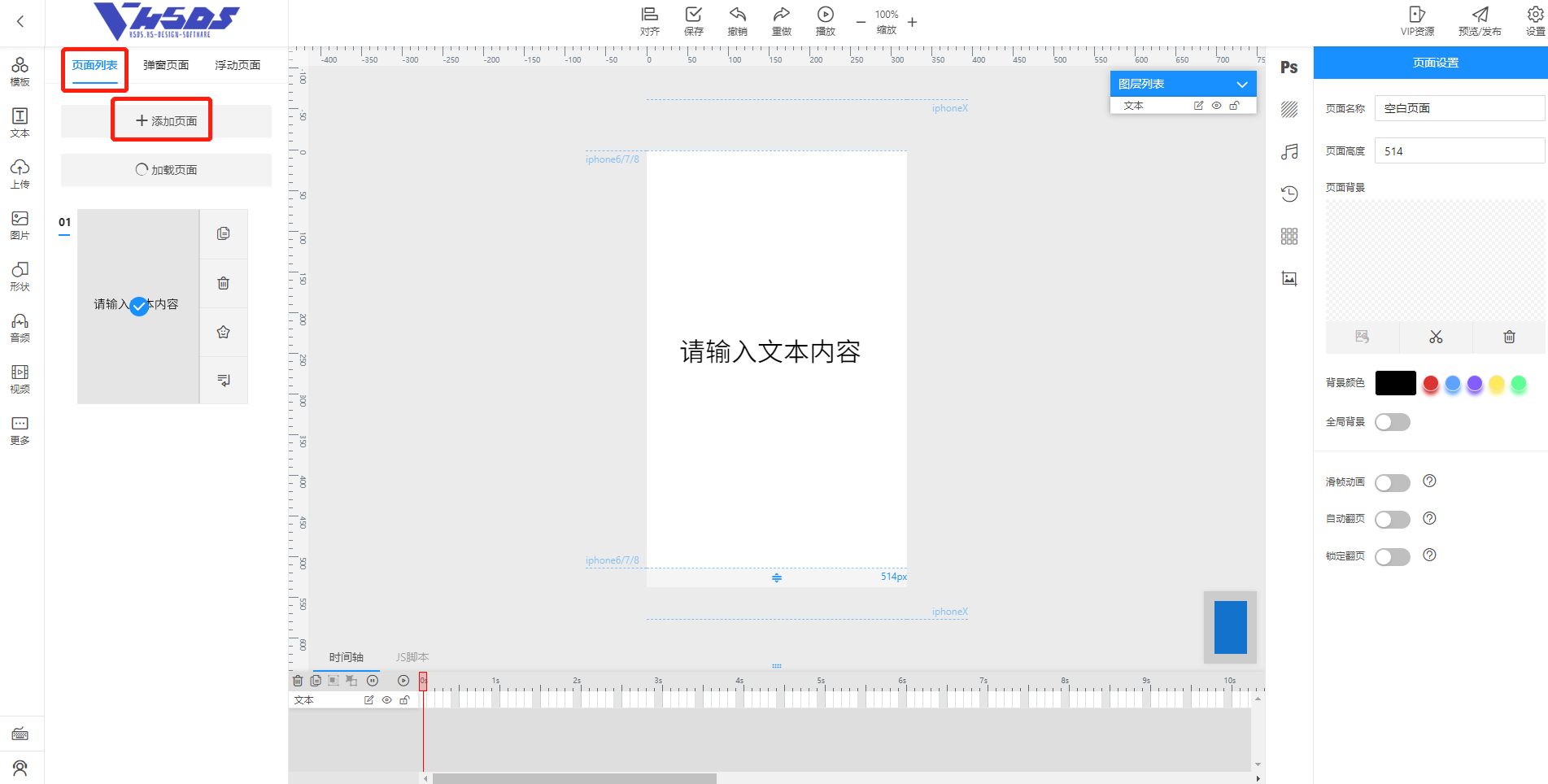Enable the 全局背景 switch

pyautogui.click(x=1393, y=422)
